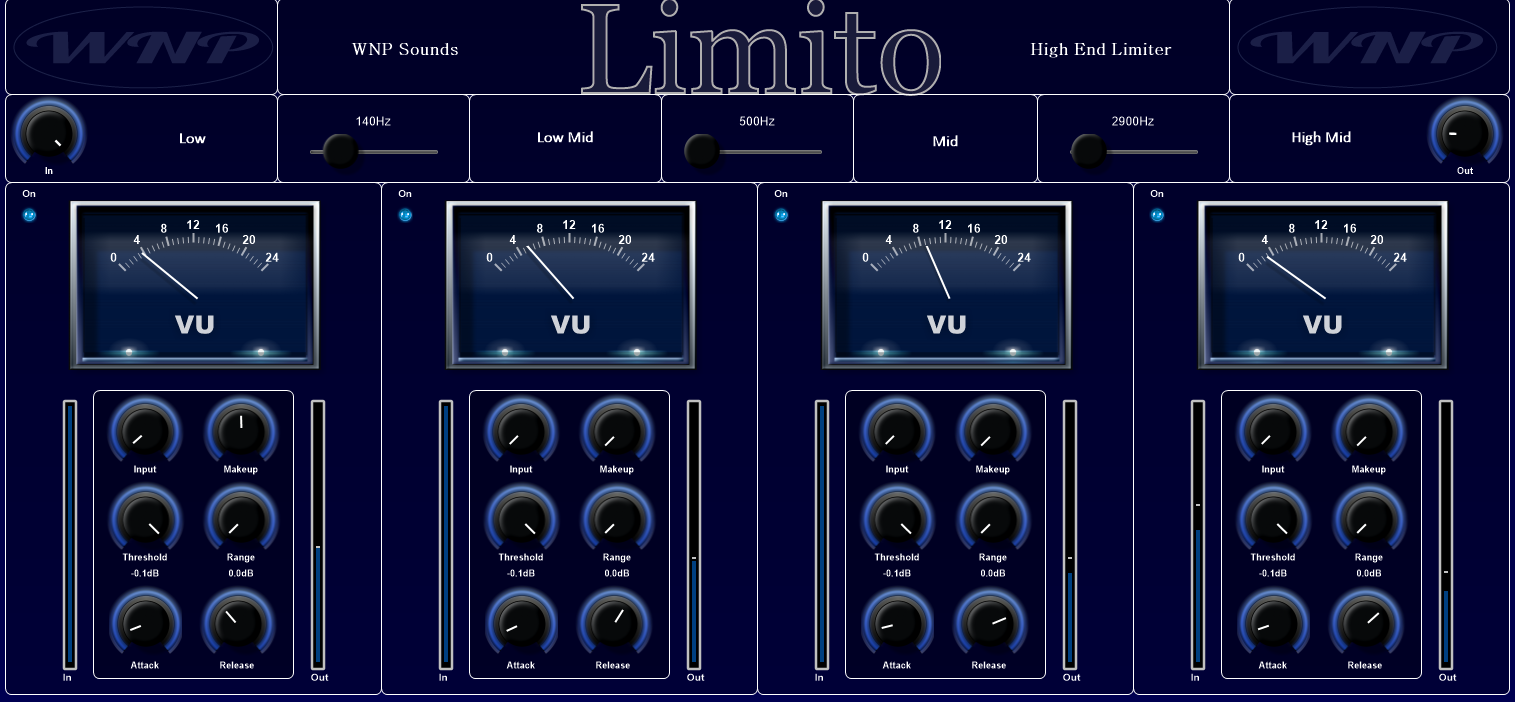The height and width of the screenshot is (702, 1515).
Task: Toggle the Low Mid band On LED
Action: 405,215
